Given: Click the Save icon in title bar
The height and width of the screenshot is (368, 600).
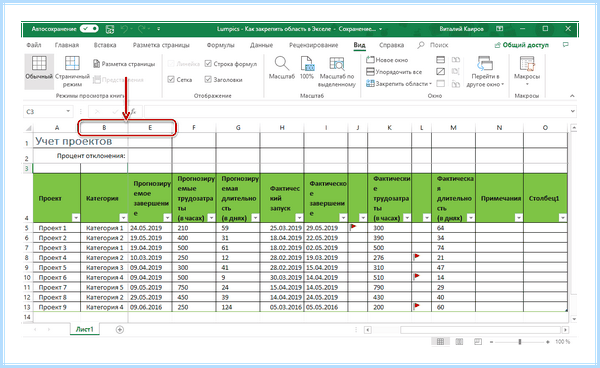Looking at the screenshot, I should point(110,29).
